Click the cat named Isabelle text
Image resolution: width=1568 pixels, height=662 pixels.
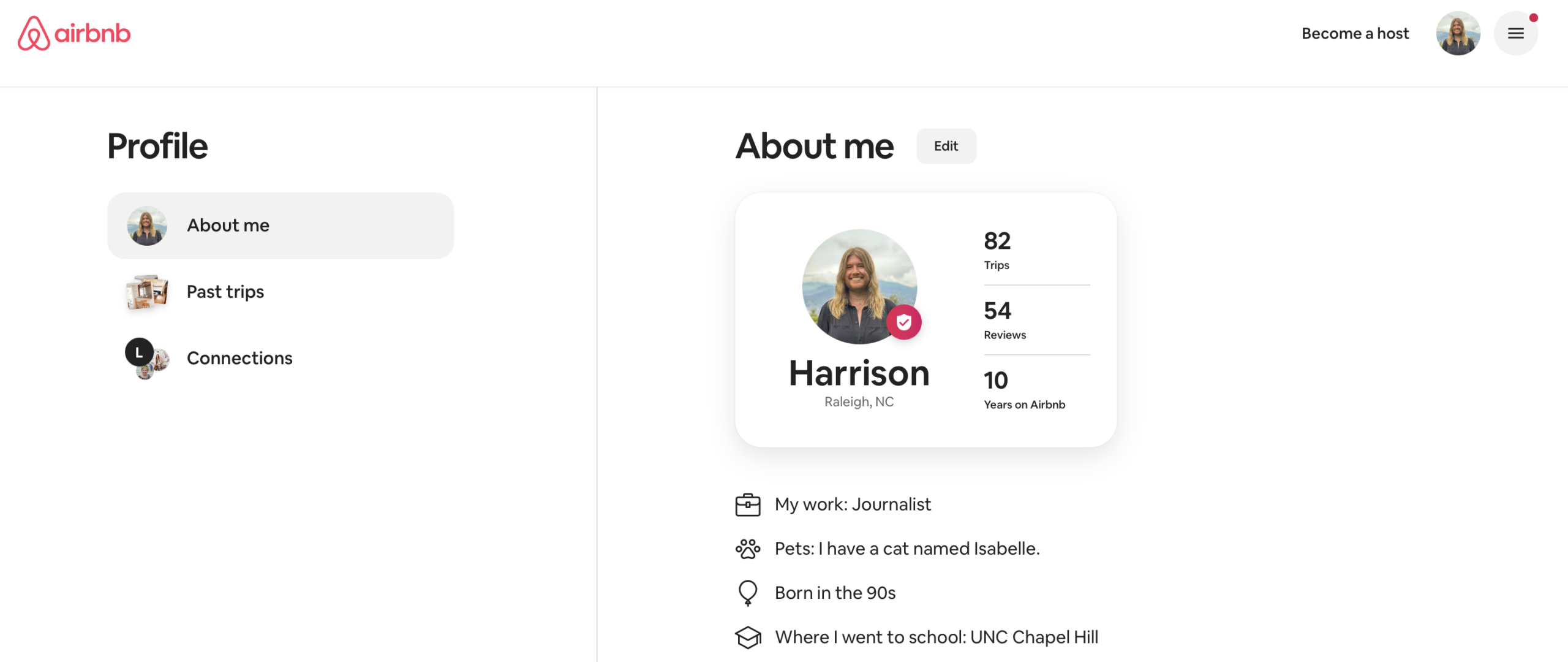(x=907, y=549)
